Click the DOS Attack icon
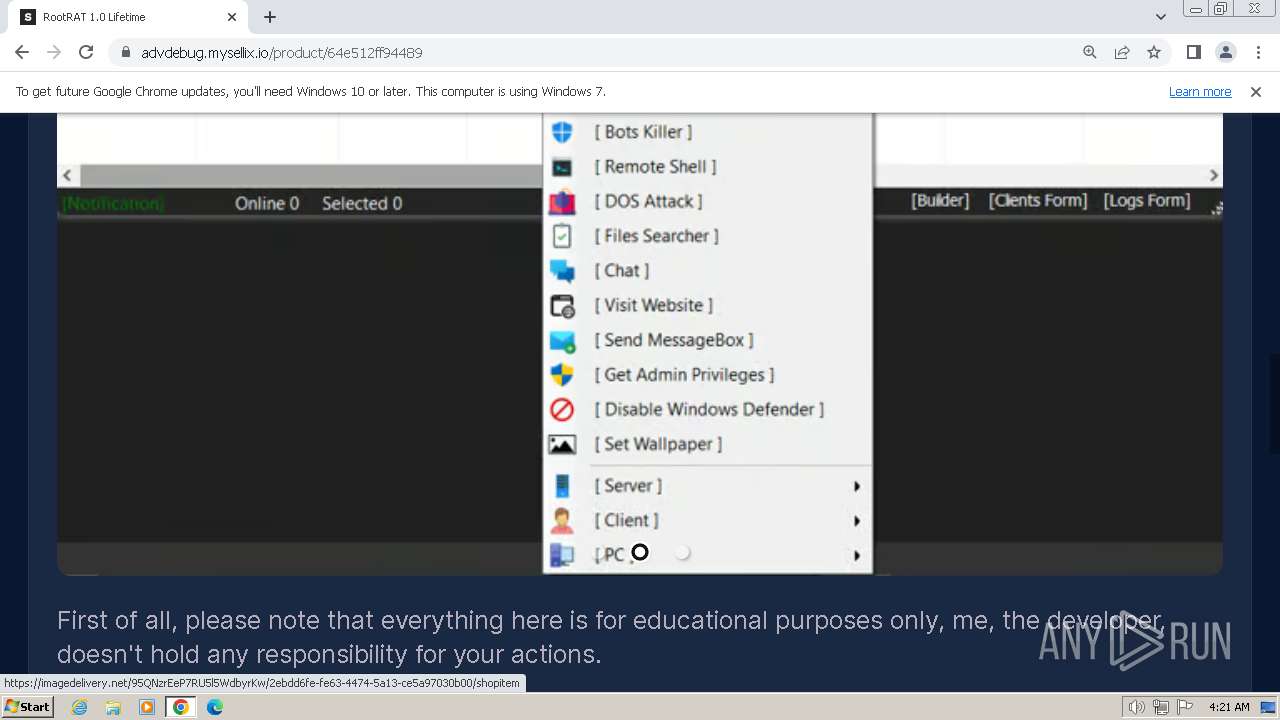The image size is (1280, 720). [x=562, y=202]
